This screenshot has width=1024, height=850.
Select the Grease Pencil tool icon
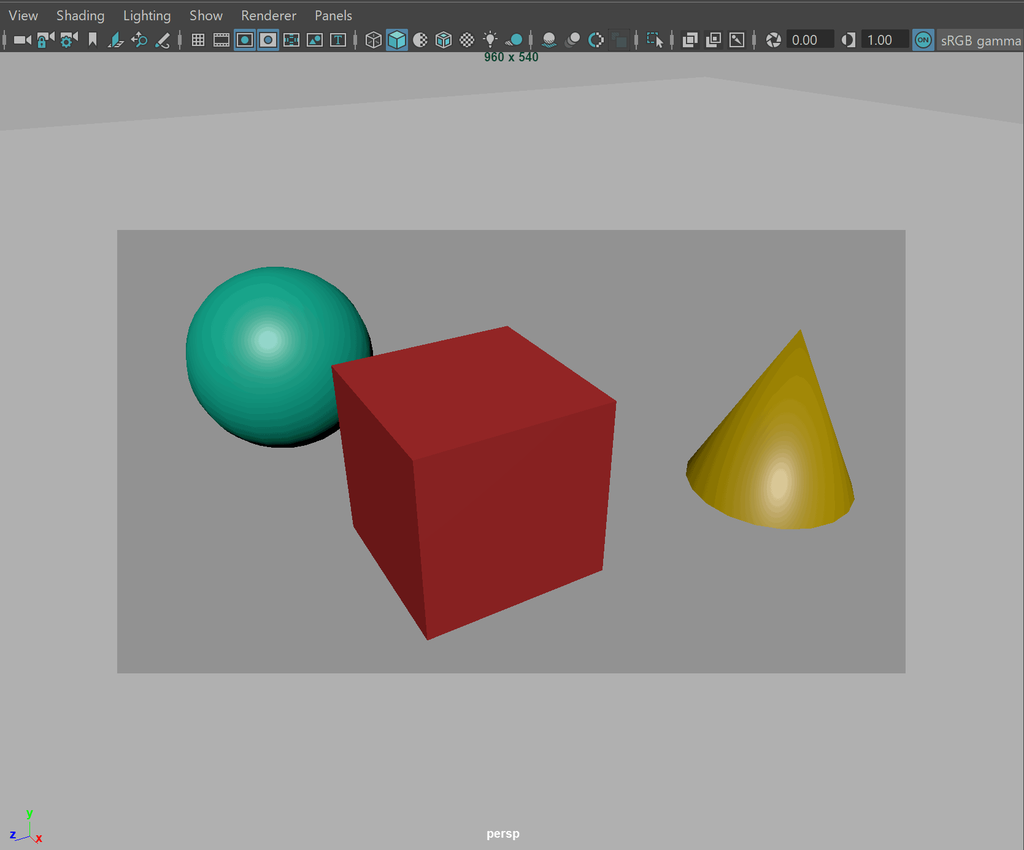163,40
